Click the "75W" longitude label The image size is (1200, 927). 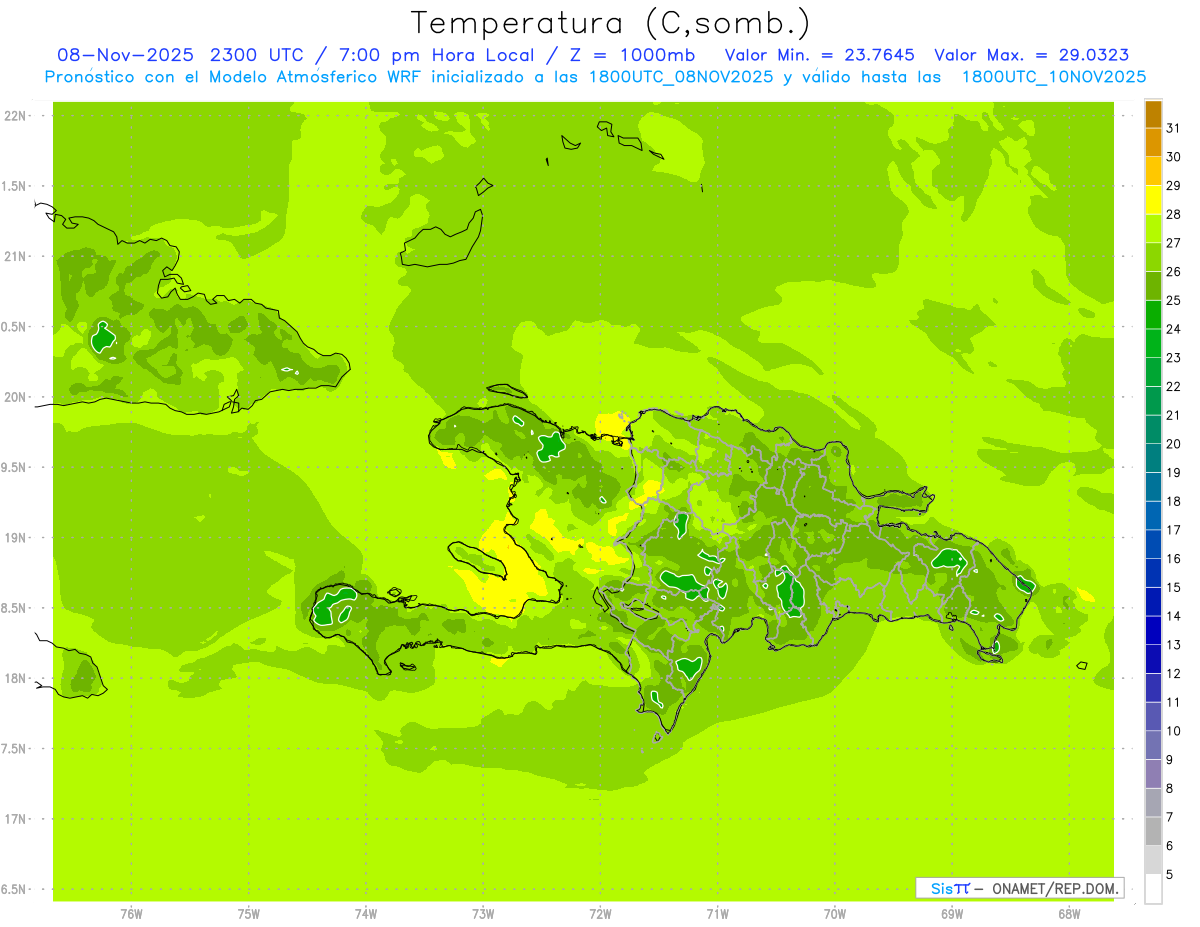249,914
